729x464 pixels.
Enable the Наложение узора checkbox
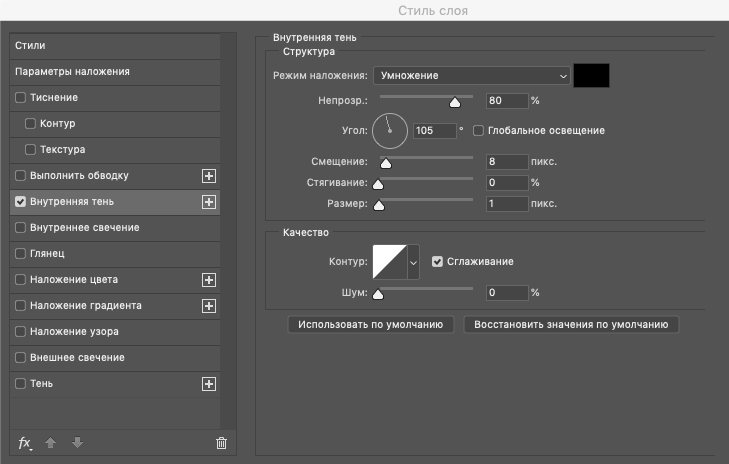click(x=20, y=332)
